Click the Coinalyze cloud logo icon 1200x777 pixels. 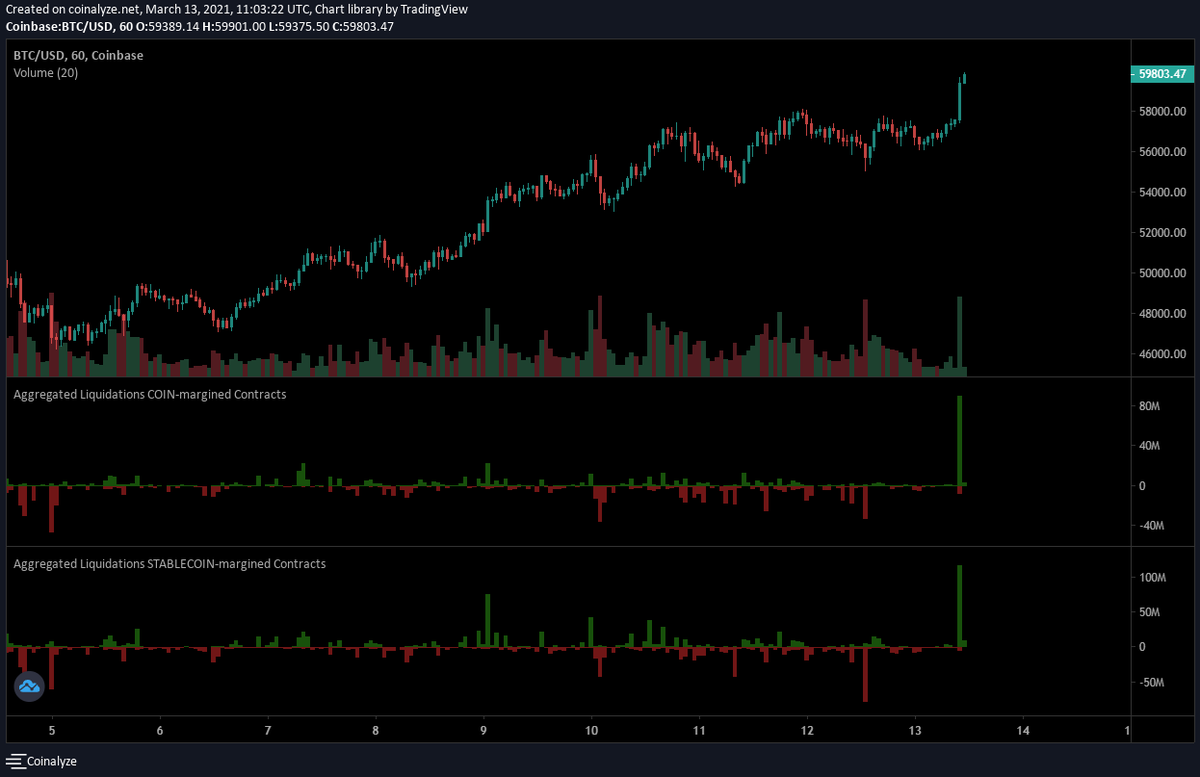click(29, 685)
